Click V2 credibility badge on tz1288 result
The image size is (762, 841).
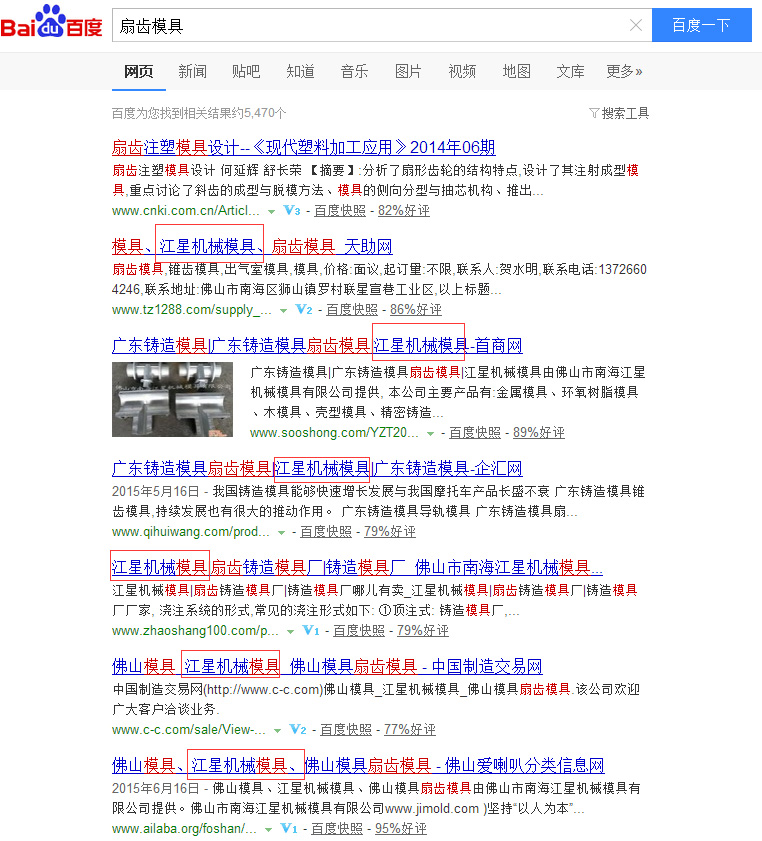[x=304, y=309]
